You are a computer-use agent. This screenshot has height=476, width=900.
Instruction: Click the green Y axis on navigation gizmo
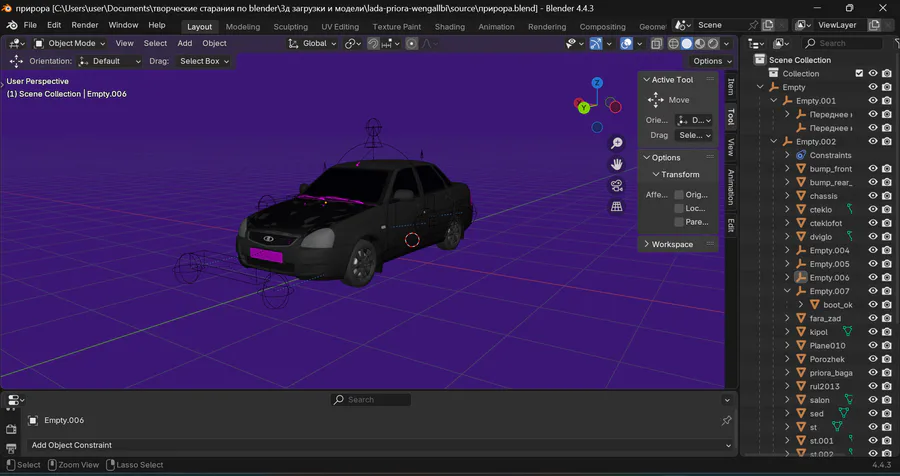(584, 107)
